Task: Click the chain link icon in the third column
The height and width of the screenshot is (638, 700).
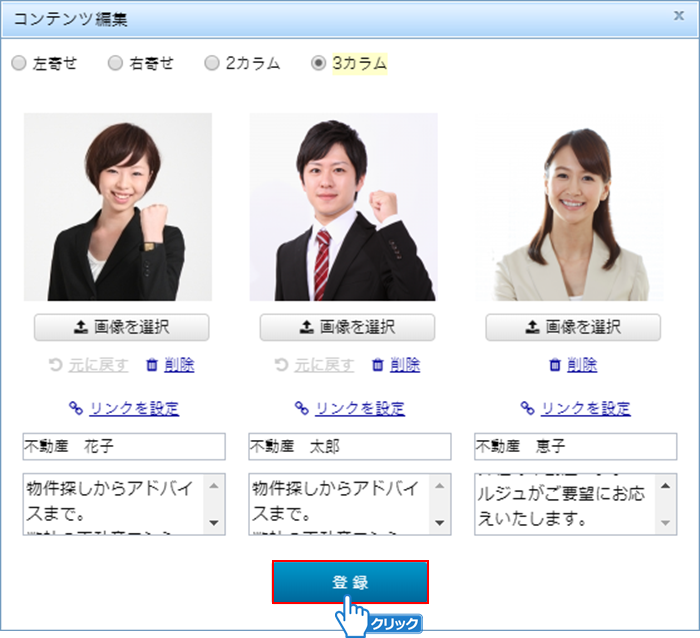Action: pos(527,408)
